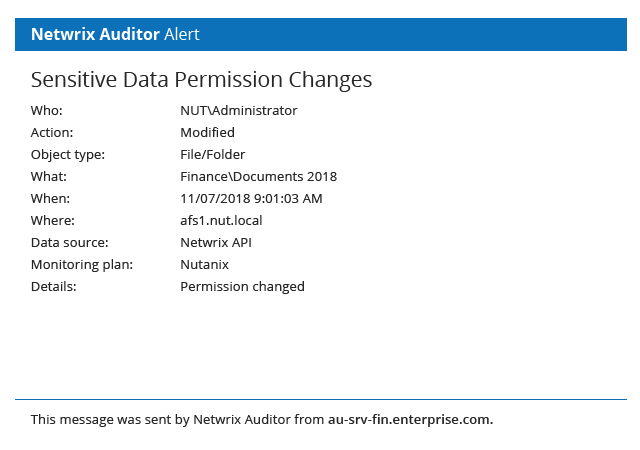Click the File/Folder object type value
This screenshot has height=450, width=640.
(x=213, y=154)
